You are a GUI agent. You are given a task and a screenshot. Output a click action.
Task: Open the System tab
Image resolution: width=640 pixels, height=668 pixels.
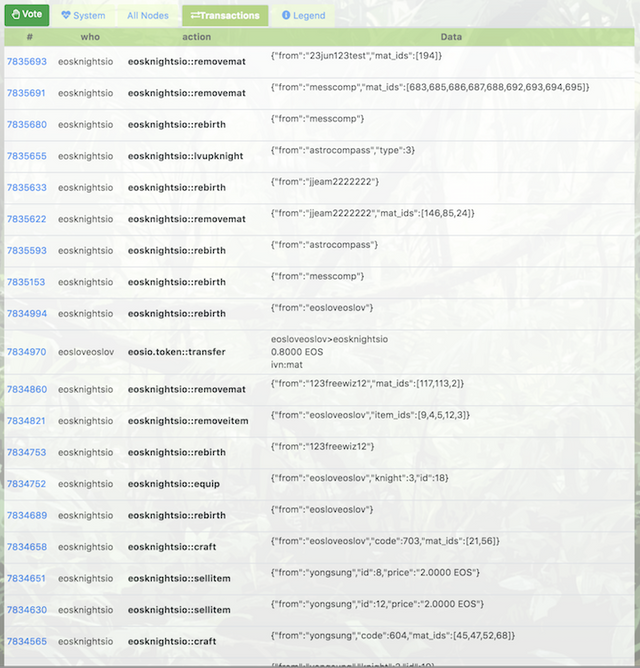pos(84,16)
